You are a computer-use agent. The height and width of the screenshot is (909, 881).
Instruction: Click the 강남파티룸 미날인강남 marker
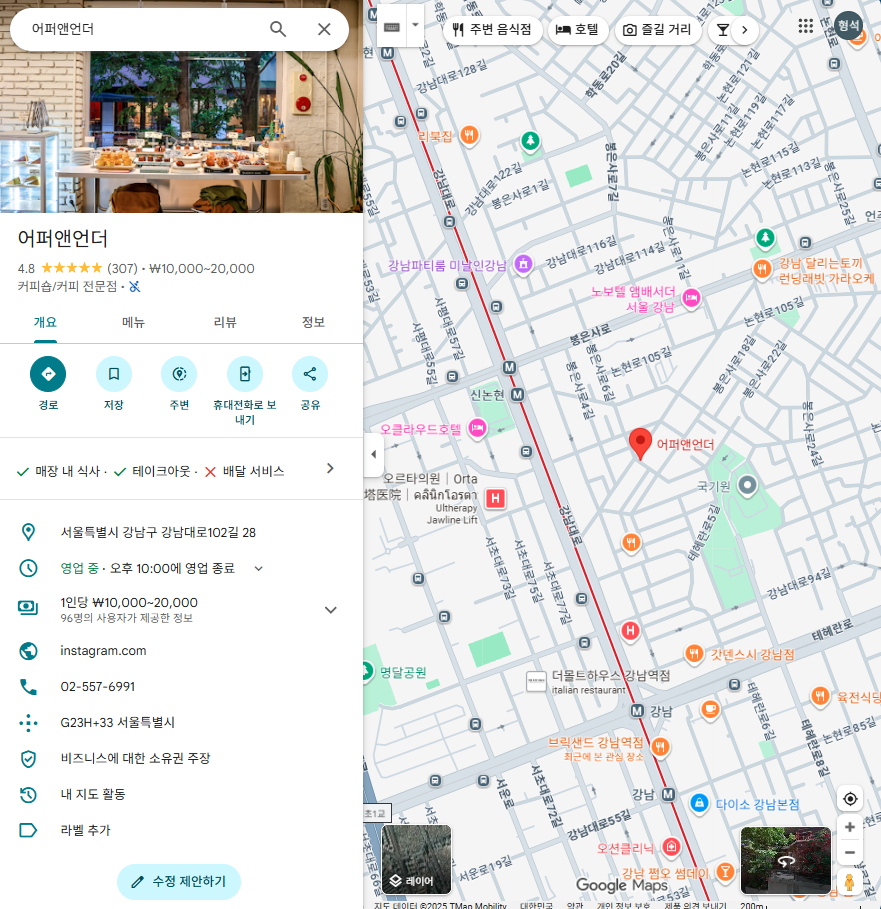pos(523,264)
